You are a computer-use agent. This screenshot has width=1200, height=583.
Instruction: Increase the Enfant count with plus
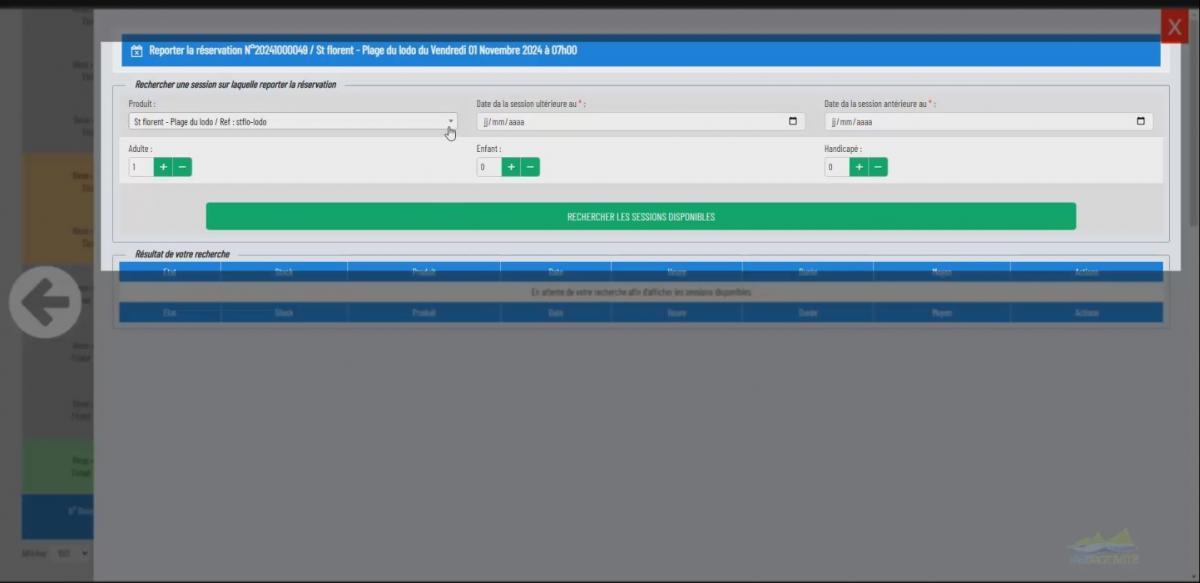[511, 167]
